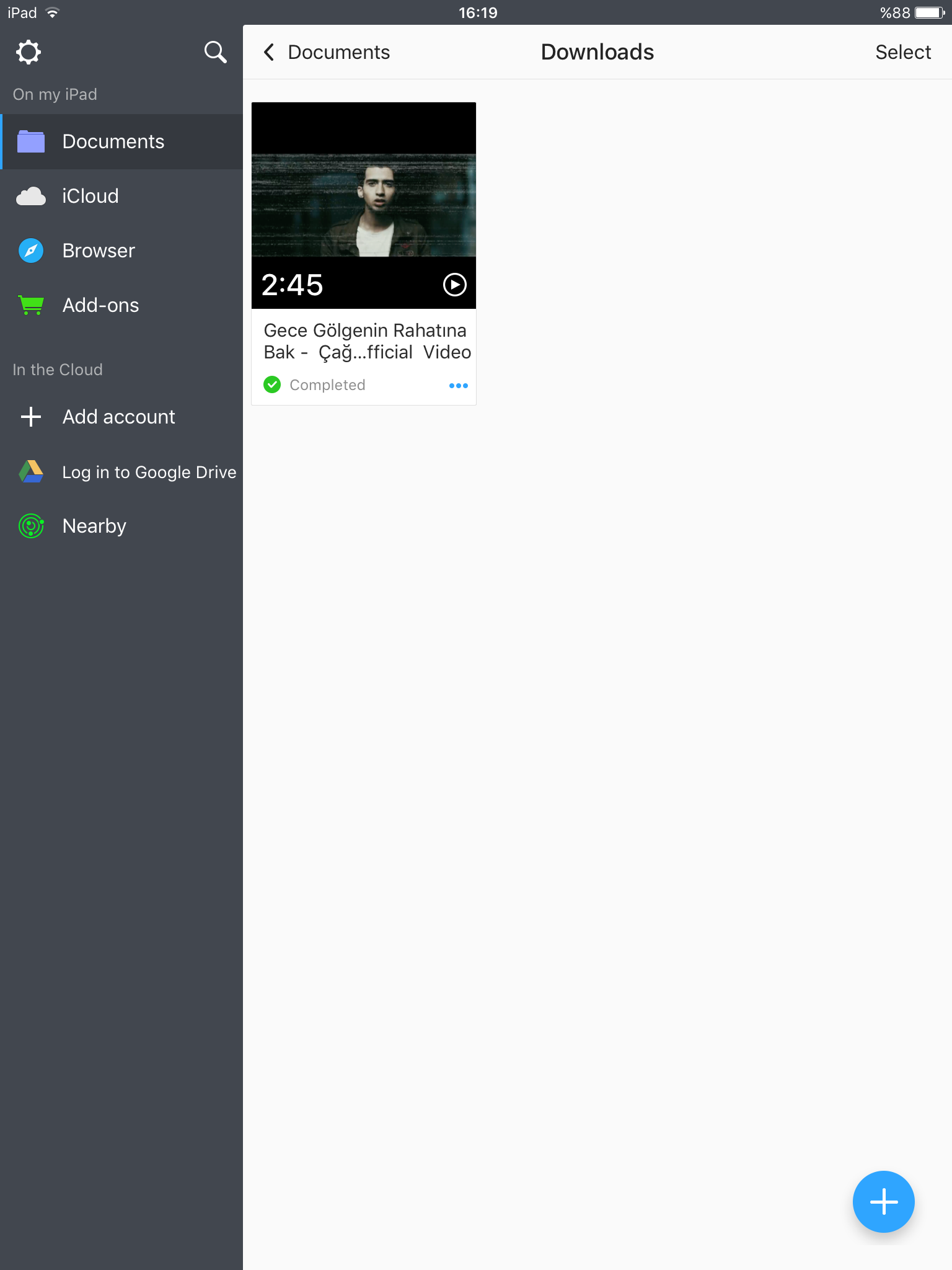Viewport: 952px width, 1270px height.
Task: Open the Gece Gölgenin Rahatına Bak video thumbnail
Action: coord(364,205)
